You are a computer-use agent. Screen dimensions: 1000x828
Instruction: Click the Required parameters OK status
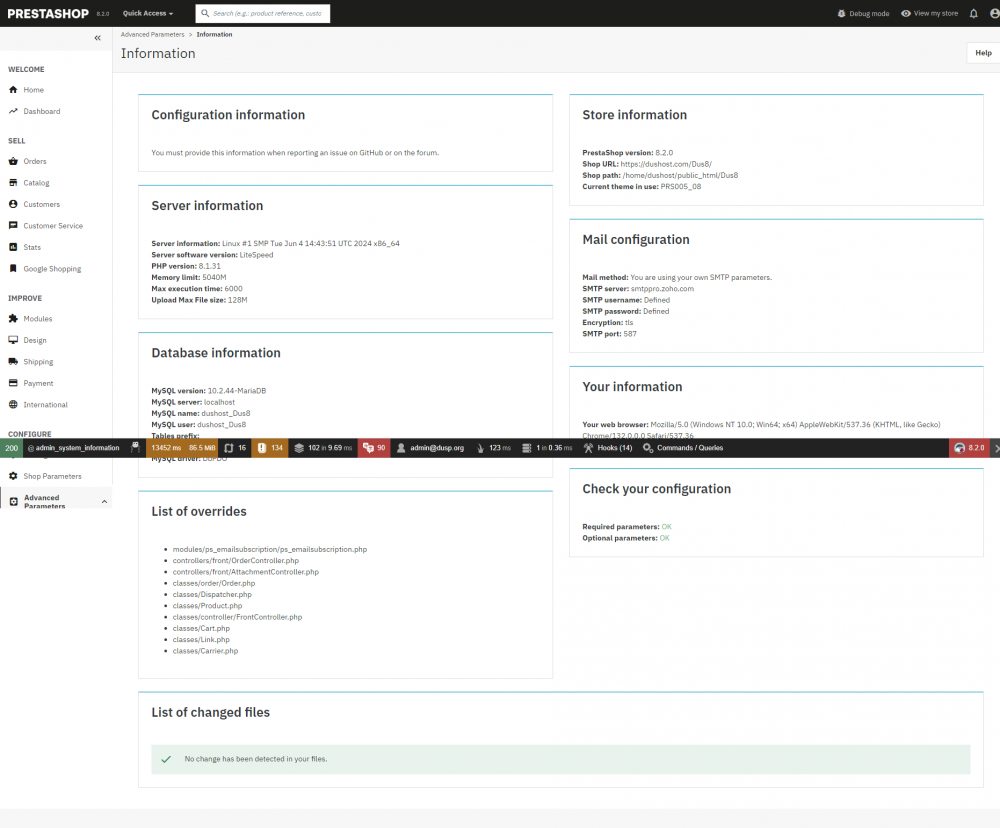[666, 527]
